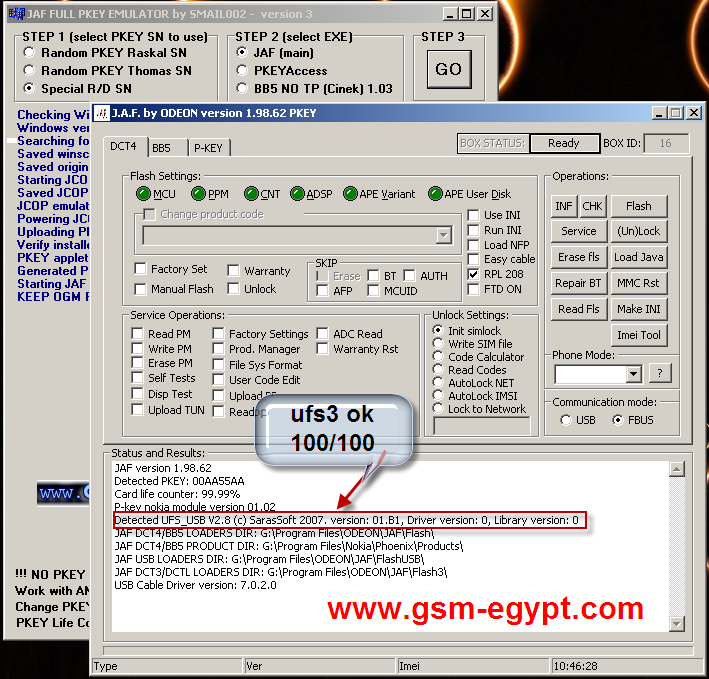709x679 pixels.
Task: Open the Imei Tool
Action: pyautogui.click(x=638, y=335)
